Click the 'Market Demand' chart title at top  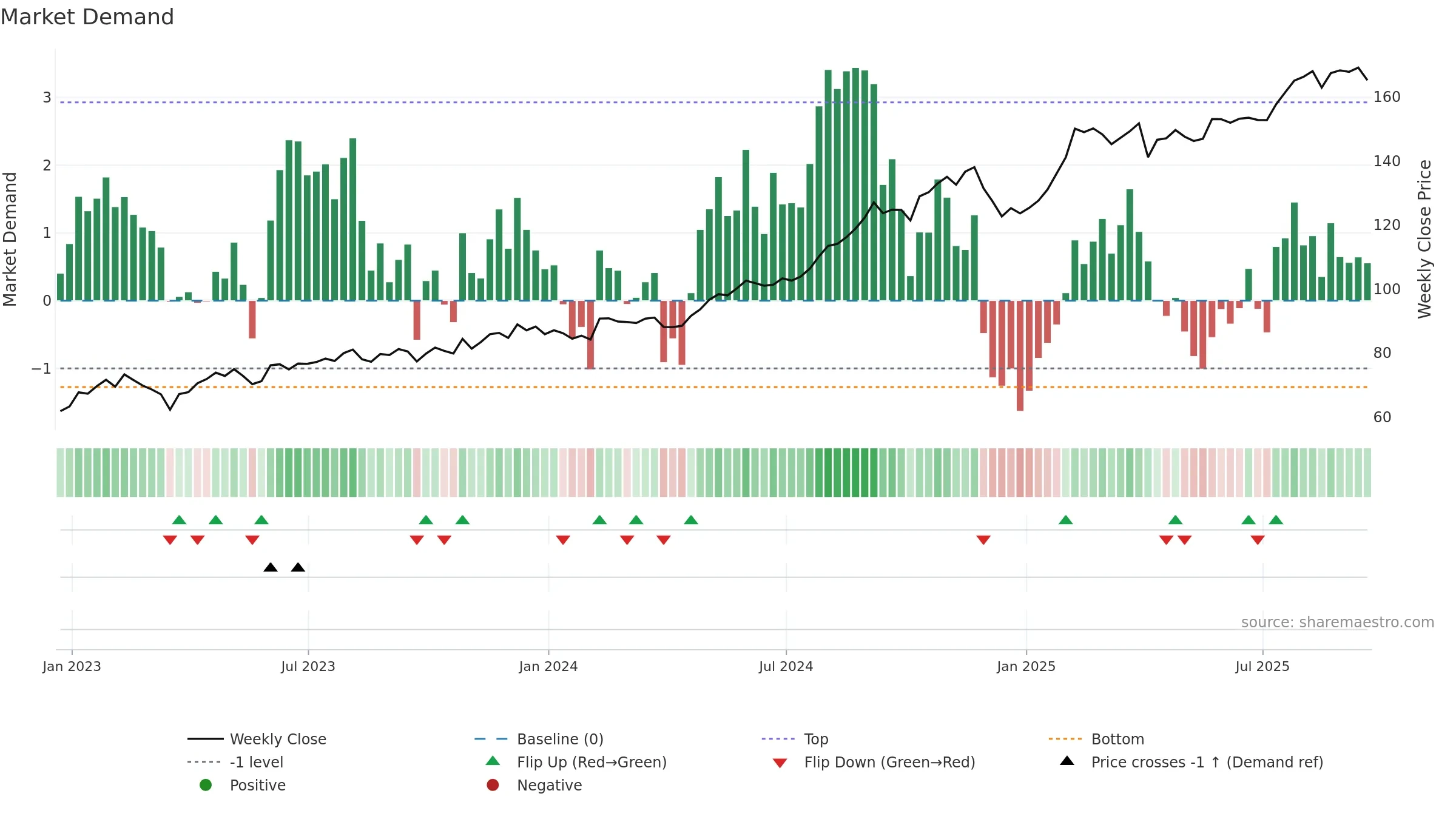pos(87,17)
